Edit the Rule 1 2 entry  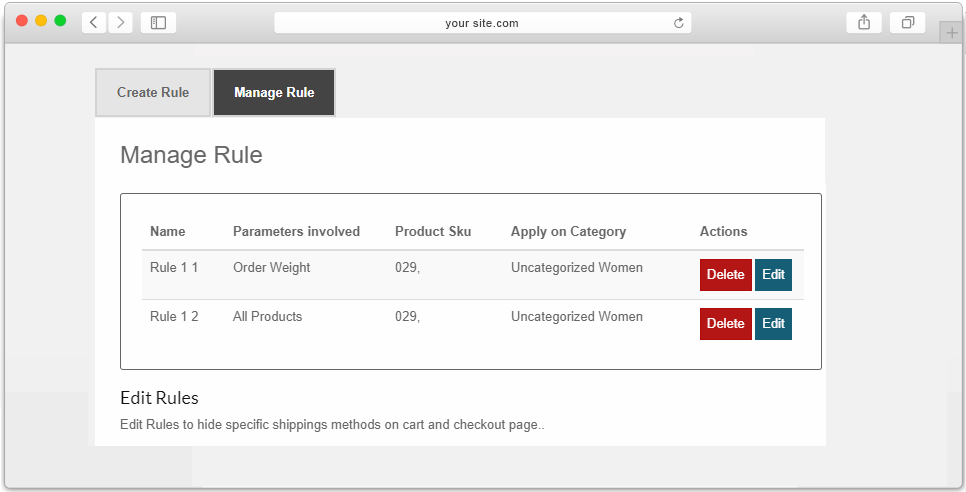(x=773, y=324)
